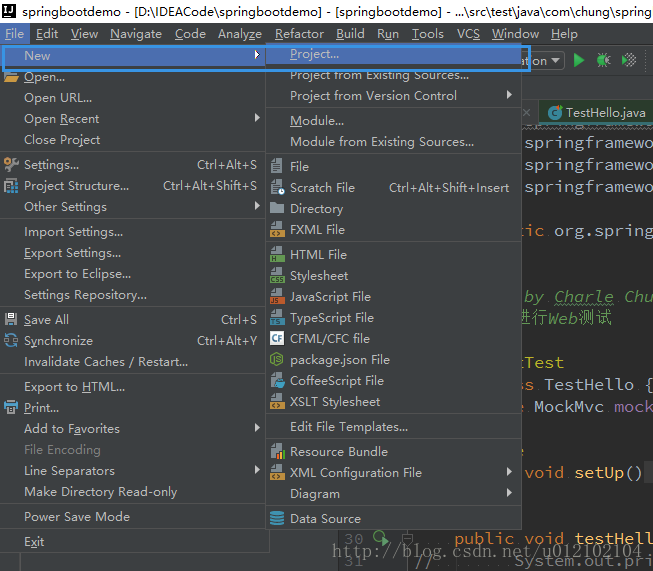Click the Directory folder icon
The height and width of the screenshot is (571, 653).
[277, 208]
